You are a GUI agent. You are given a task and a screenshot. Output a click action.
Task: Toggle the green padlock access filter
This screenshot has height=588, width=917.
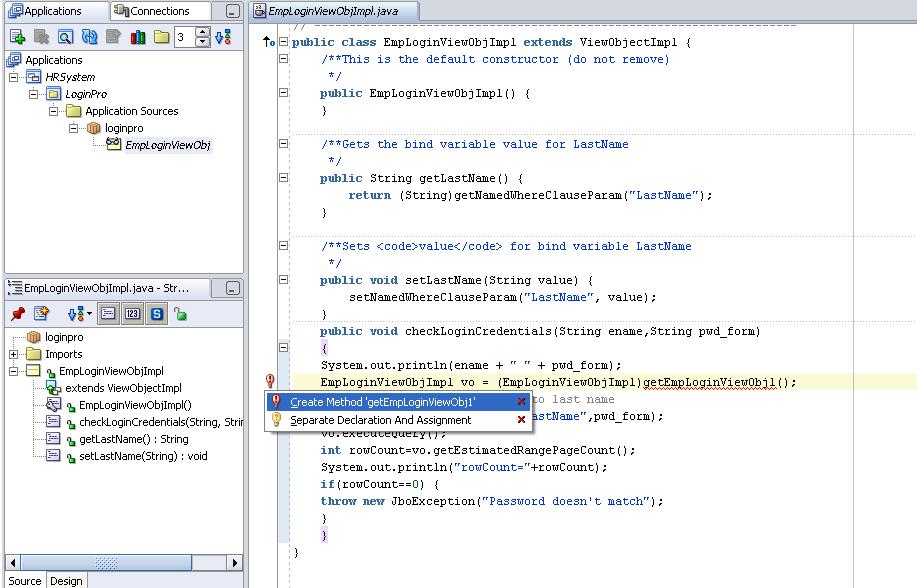pos(180,314)
